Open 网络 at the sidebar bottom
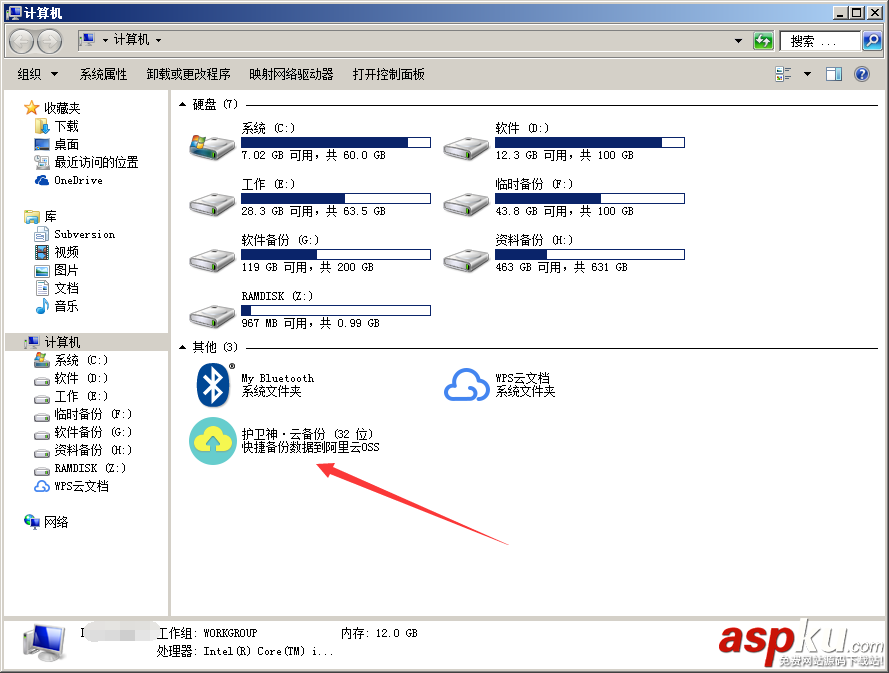This screenshot has width=889, height=673. (55, 521)
